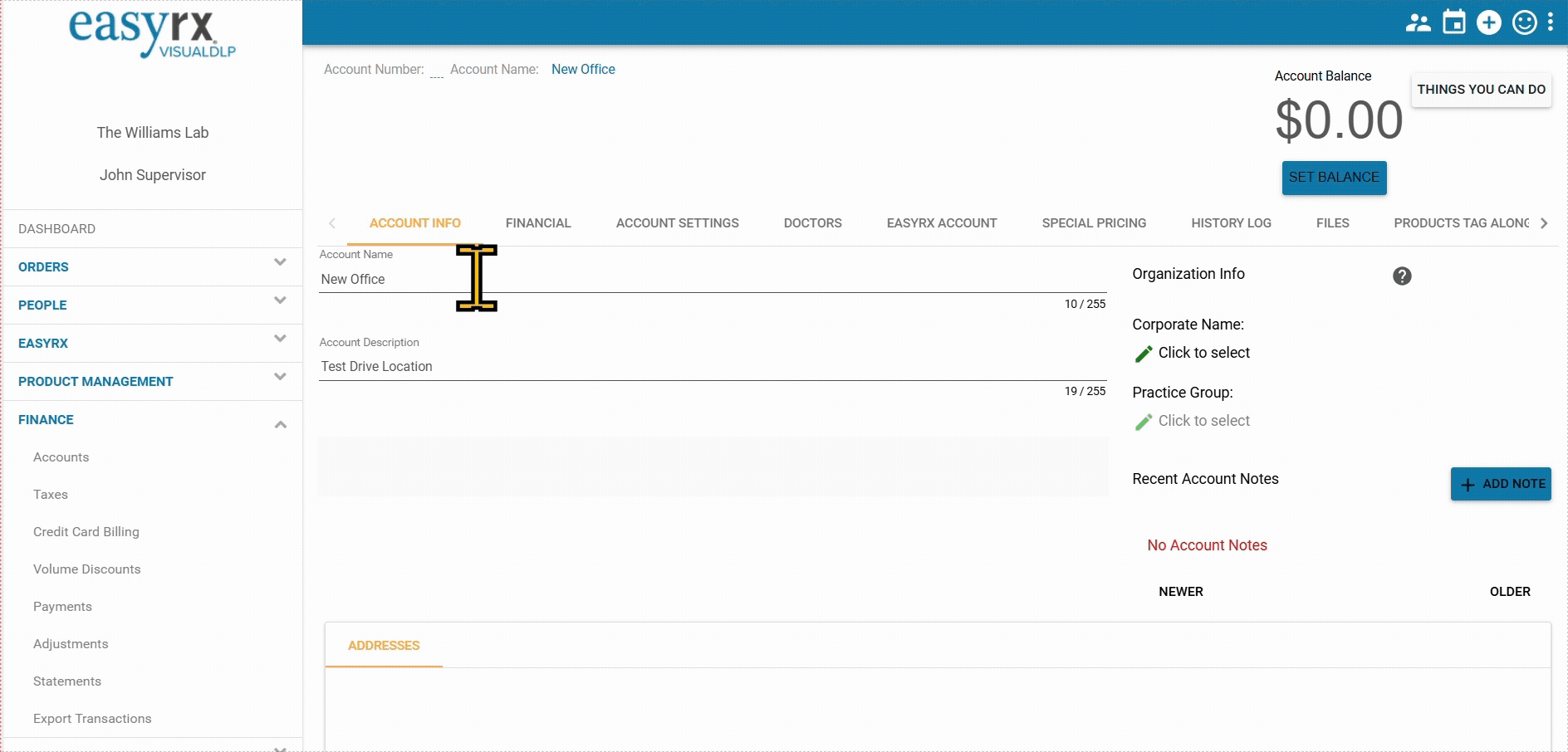Viewport: 1568px width, 752px height.
Task: Click the Add Note button
Action: 1500,484
